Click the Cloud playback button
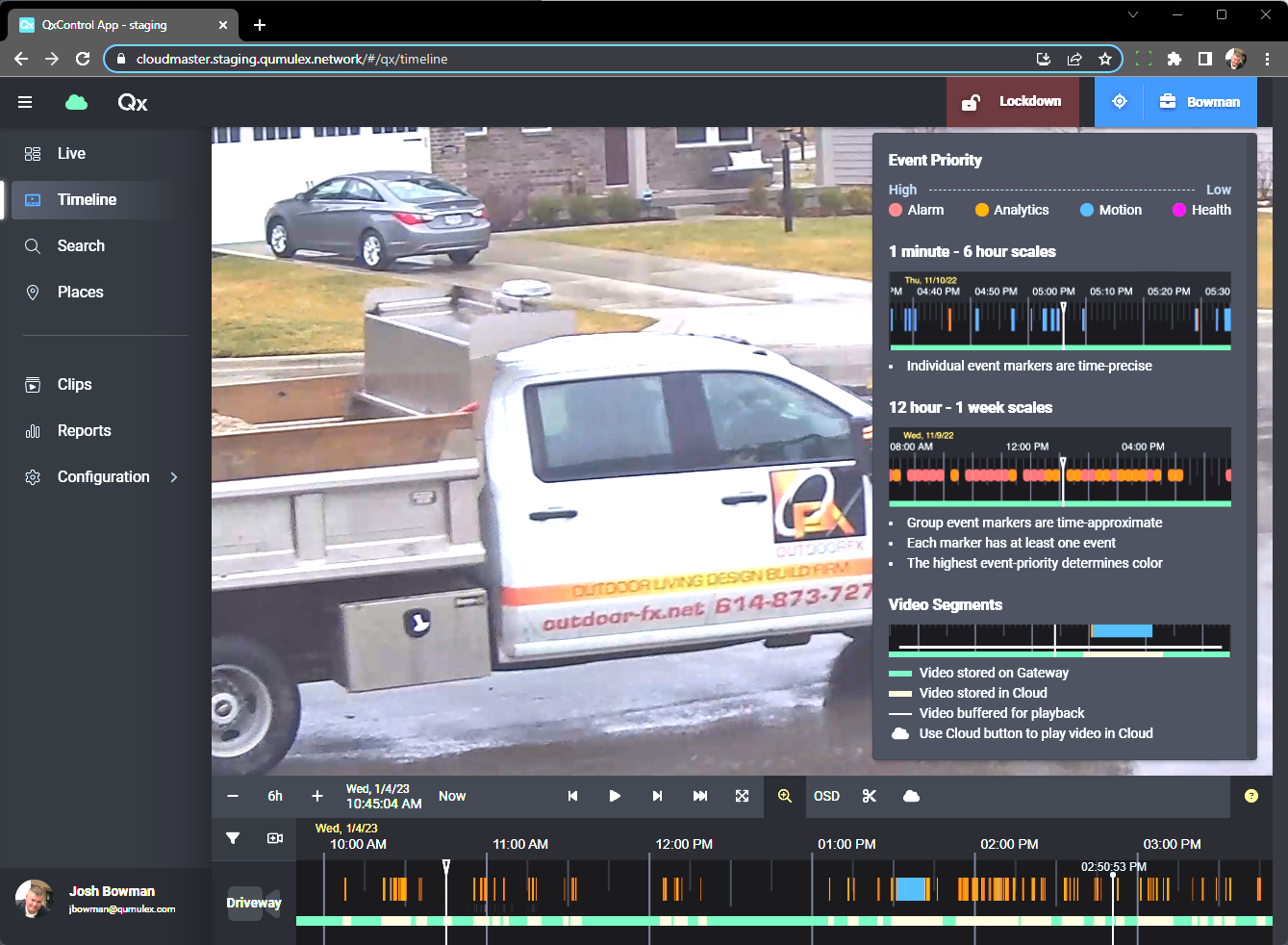1288x945 pixels. 911,797
